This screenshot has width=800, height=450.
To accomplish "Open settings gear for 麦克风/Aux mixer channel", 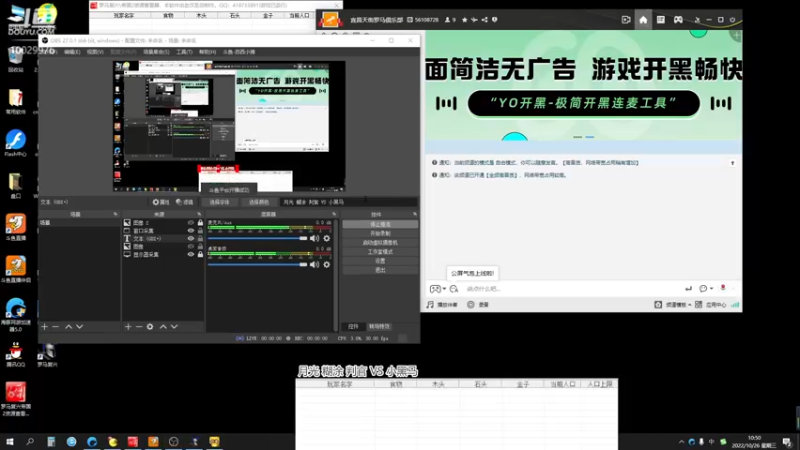I will pos(327,238).
